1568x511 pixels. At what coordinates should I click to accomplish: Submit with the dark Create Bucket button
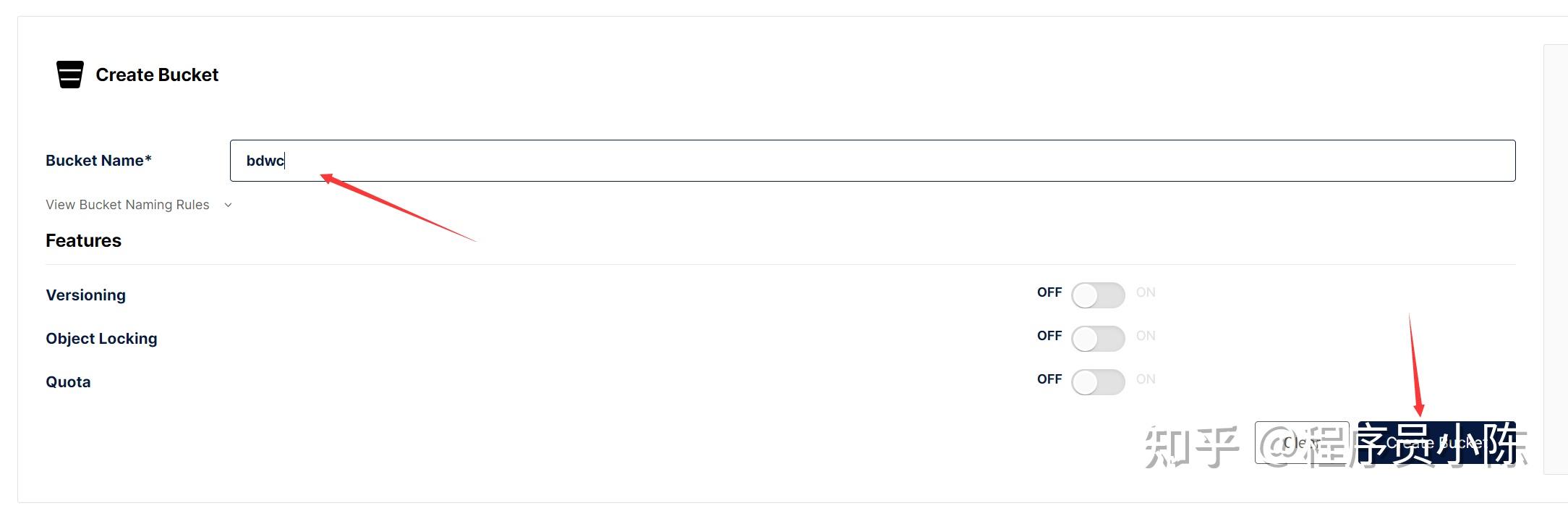coord(1436,442)
